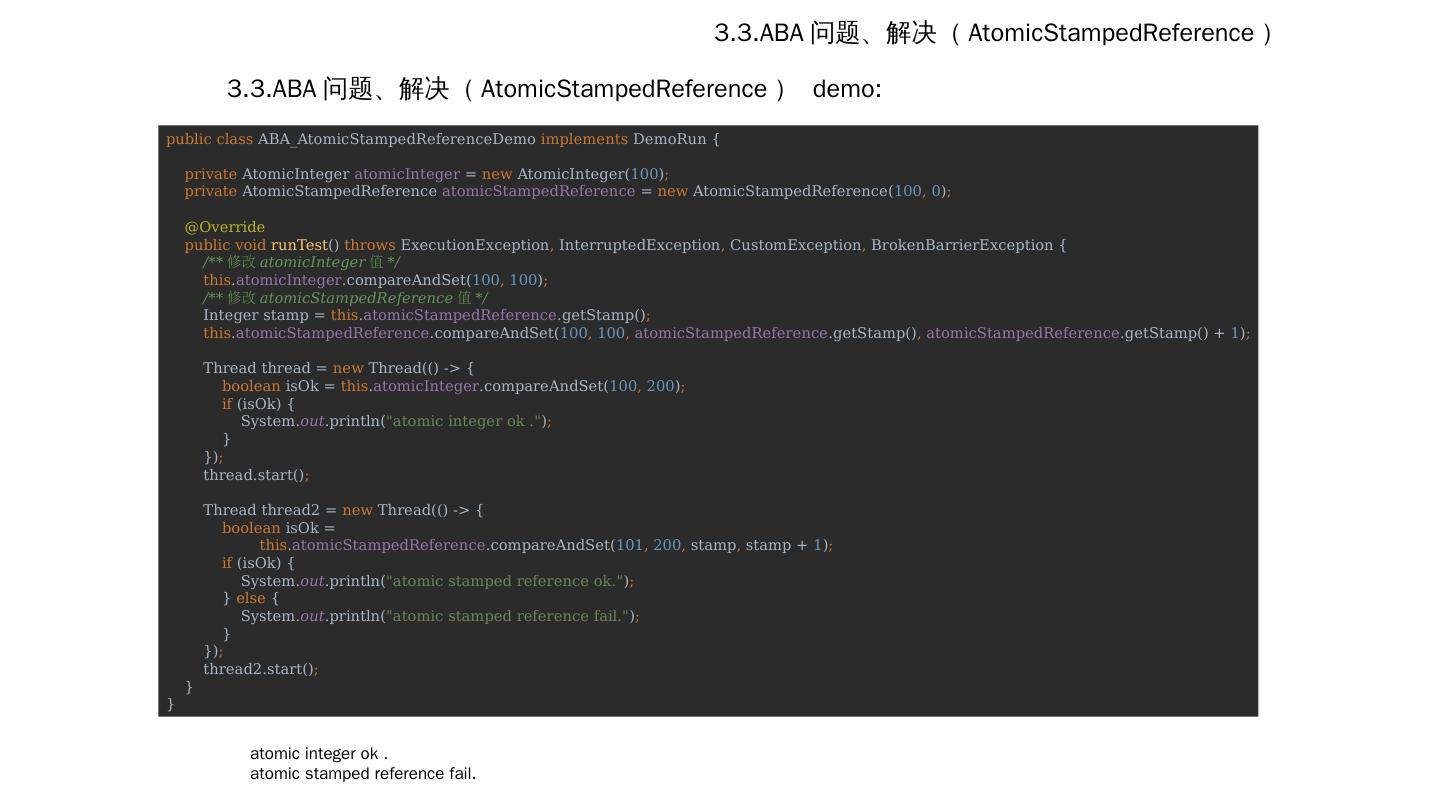Click 'atomic integer ok .' output line below code

pos(319,754)
